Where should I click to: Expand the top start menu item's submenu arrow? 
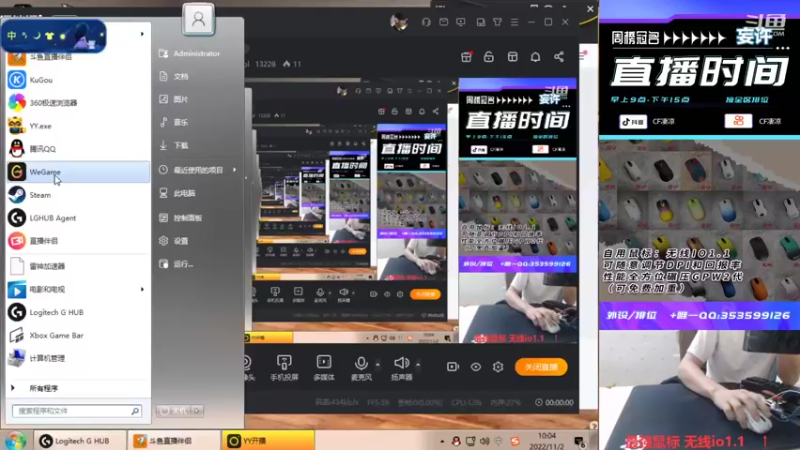[x=142, y=34]
